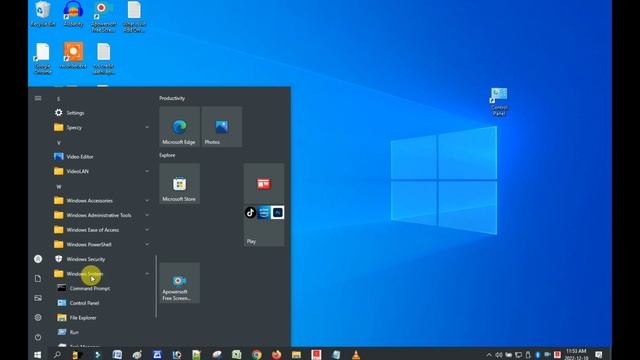
Task: Open Bluetooth icon in system tray
Action: click(538, 355)
